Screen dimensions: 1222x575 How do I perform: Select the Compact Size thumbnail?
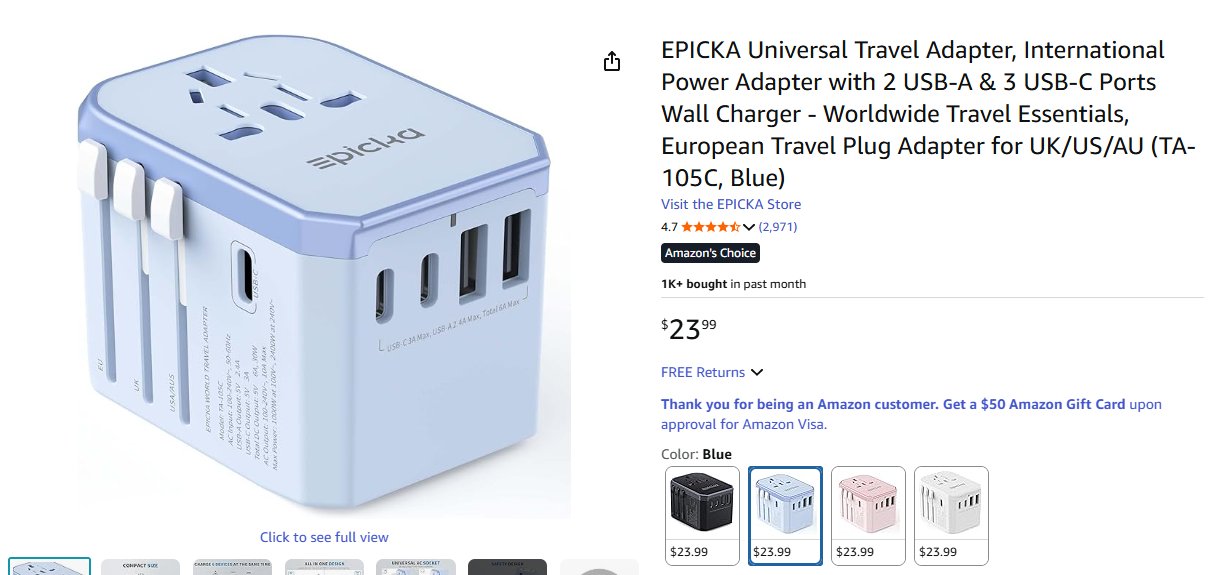coord(141,567)
